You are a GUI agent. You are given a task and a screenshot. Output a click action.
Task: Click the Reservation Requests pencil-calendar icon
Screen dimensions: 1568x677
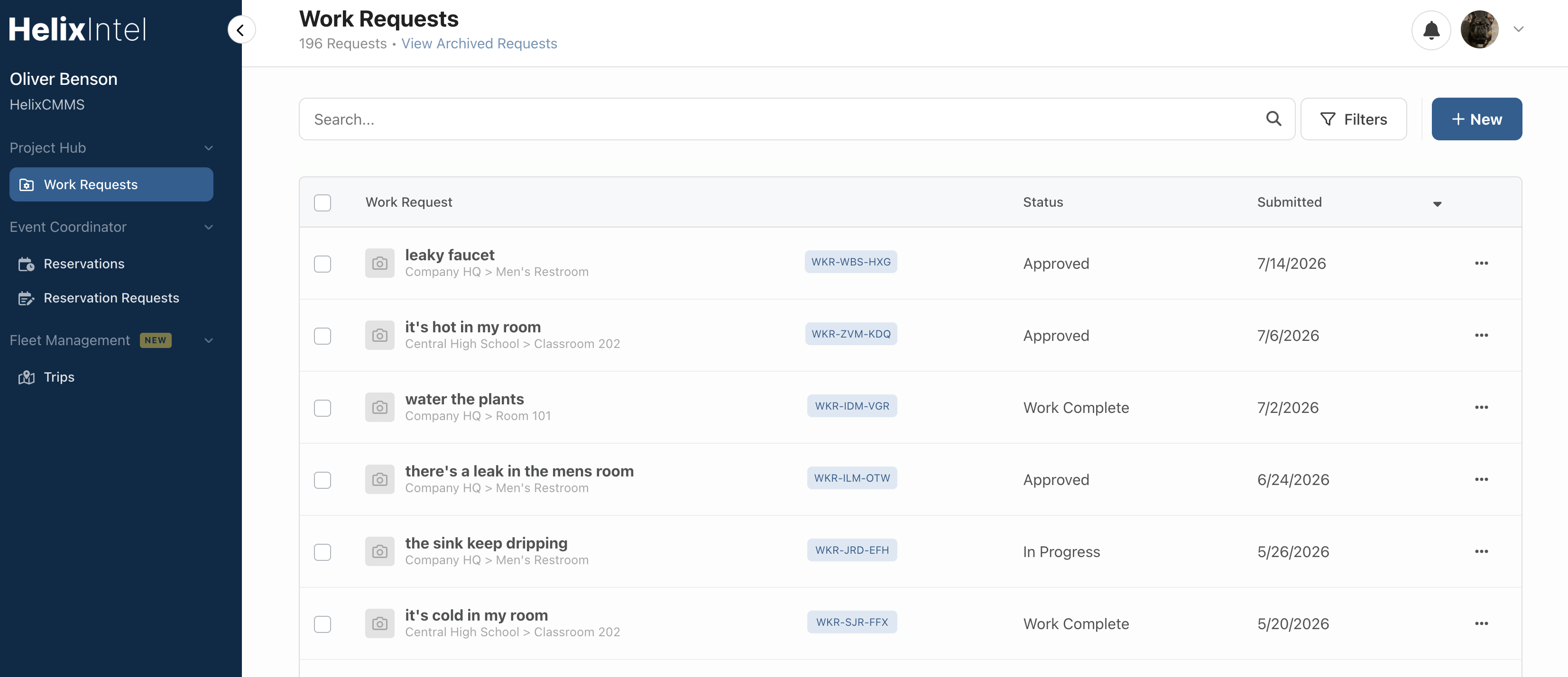coord(26,298)
